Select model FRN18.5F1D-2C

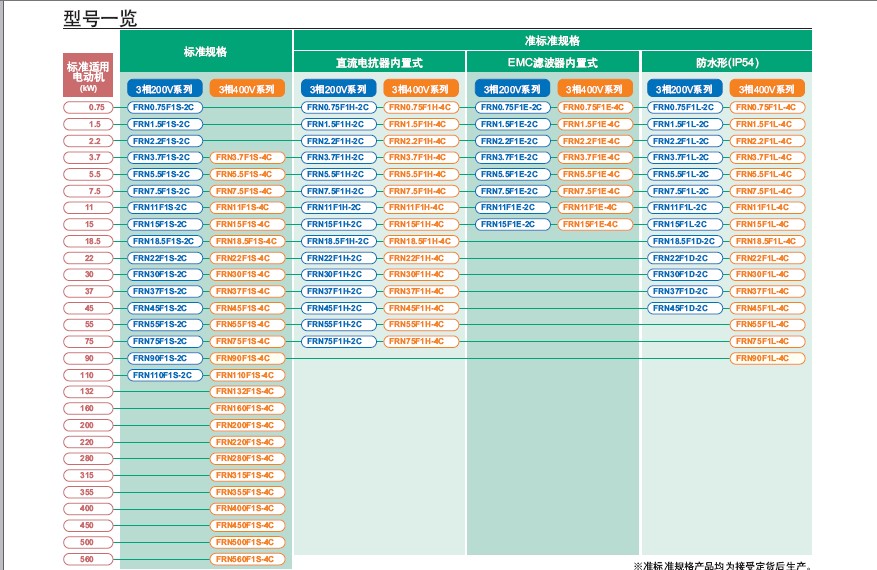point(685,241)
